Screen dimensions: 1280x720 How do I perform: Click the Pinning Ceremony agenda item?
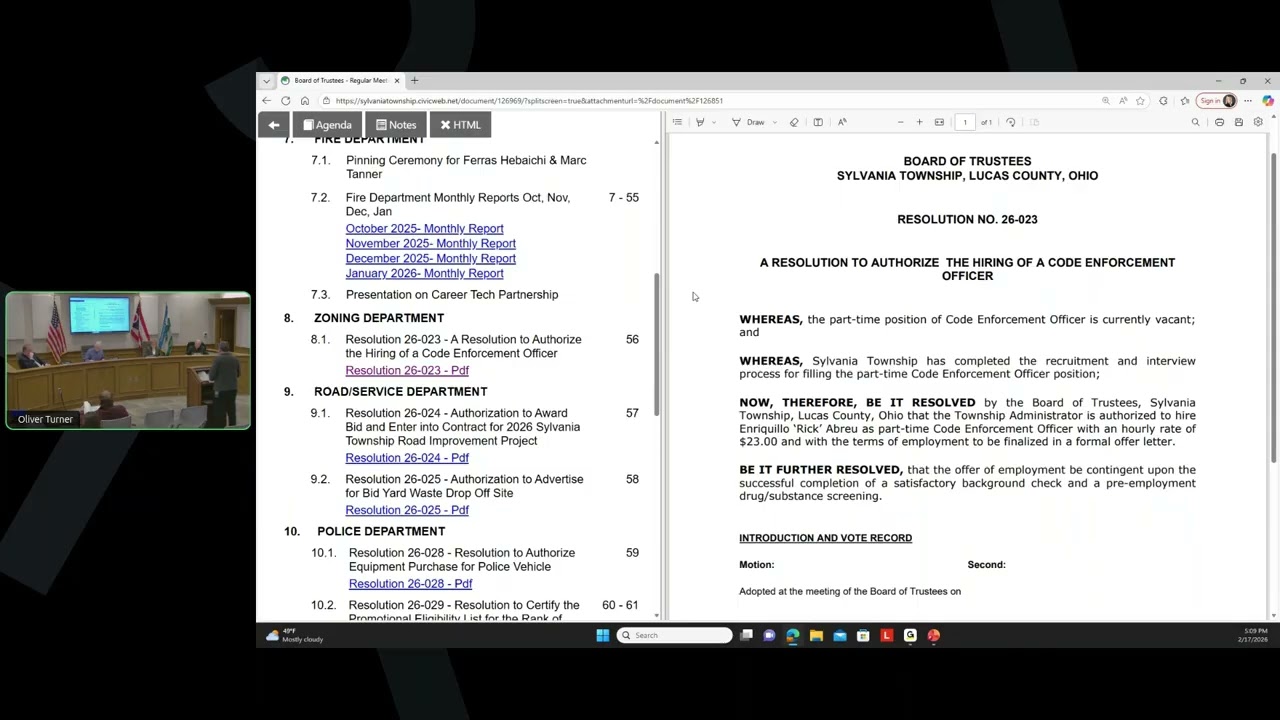coord(466,167)
